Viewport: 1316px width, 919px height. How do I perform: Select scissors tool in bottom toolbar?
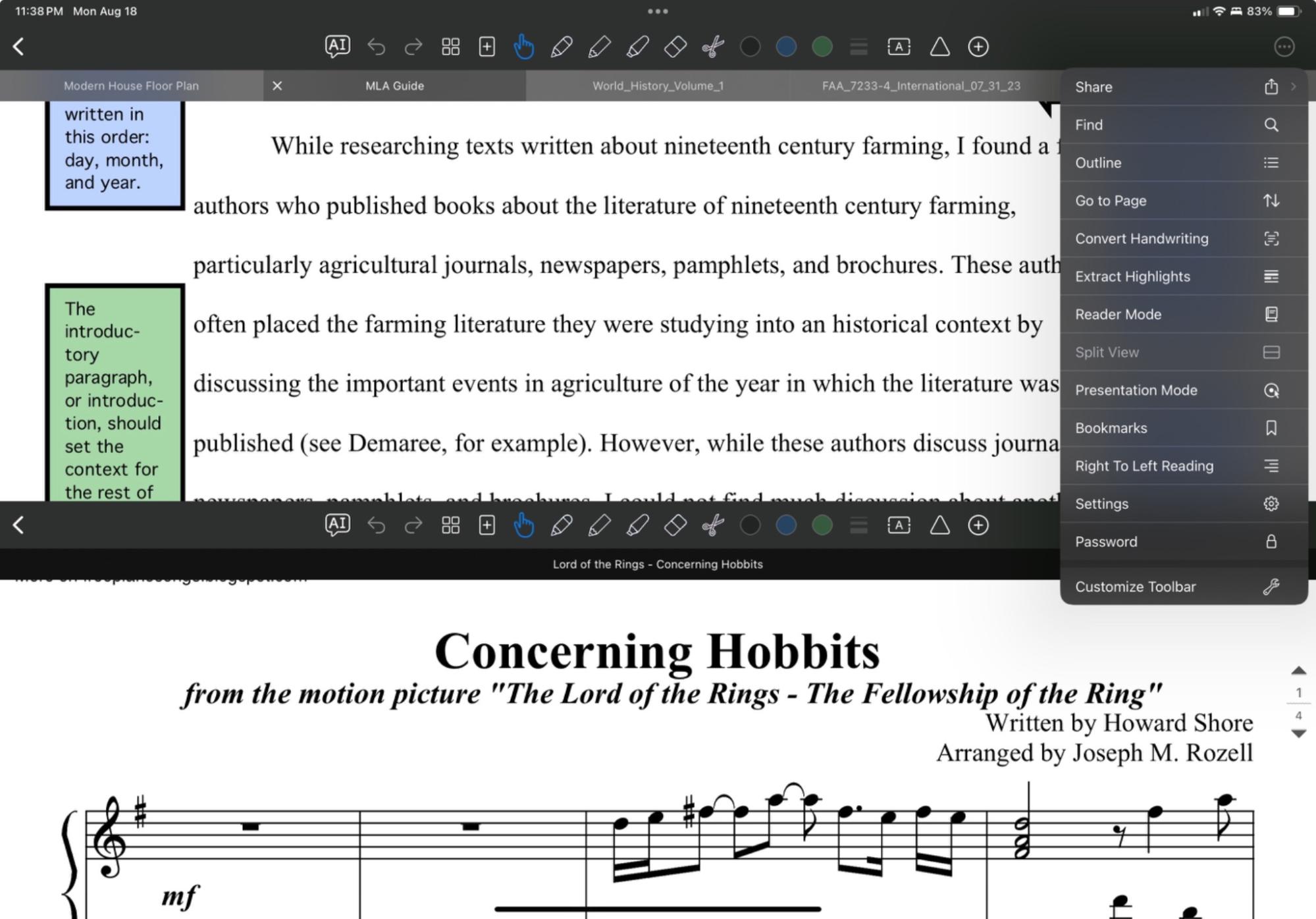712,525
